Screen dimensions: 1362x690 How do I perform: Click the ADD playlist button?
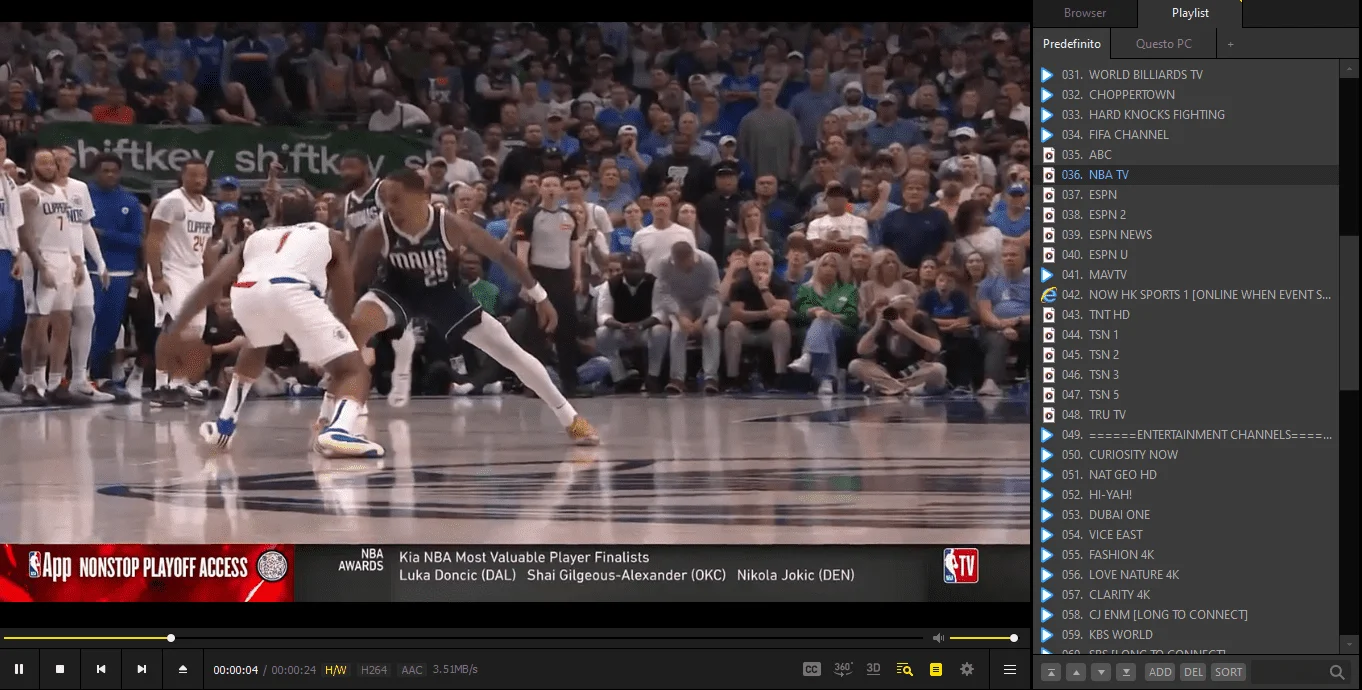click(1160, 672)
